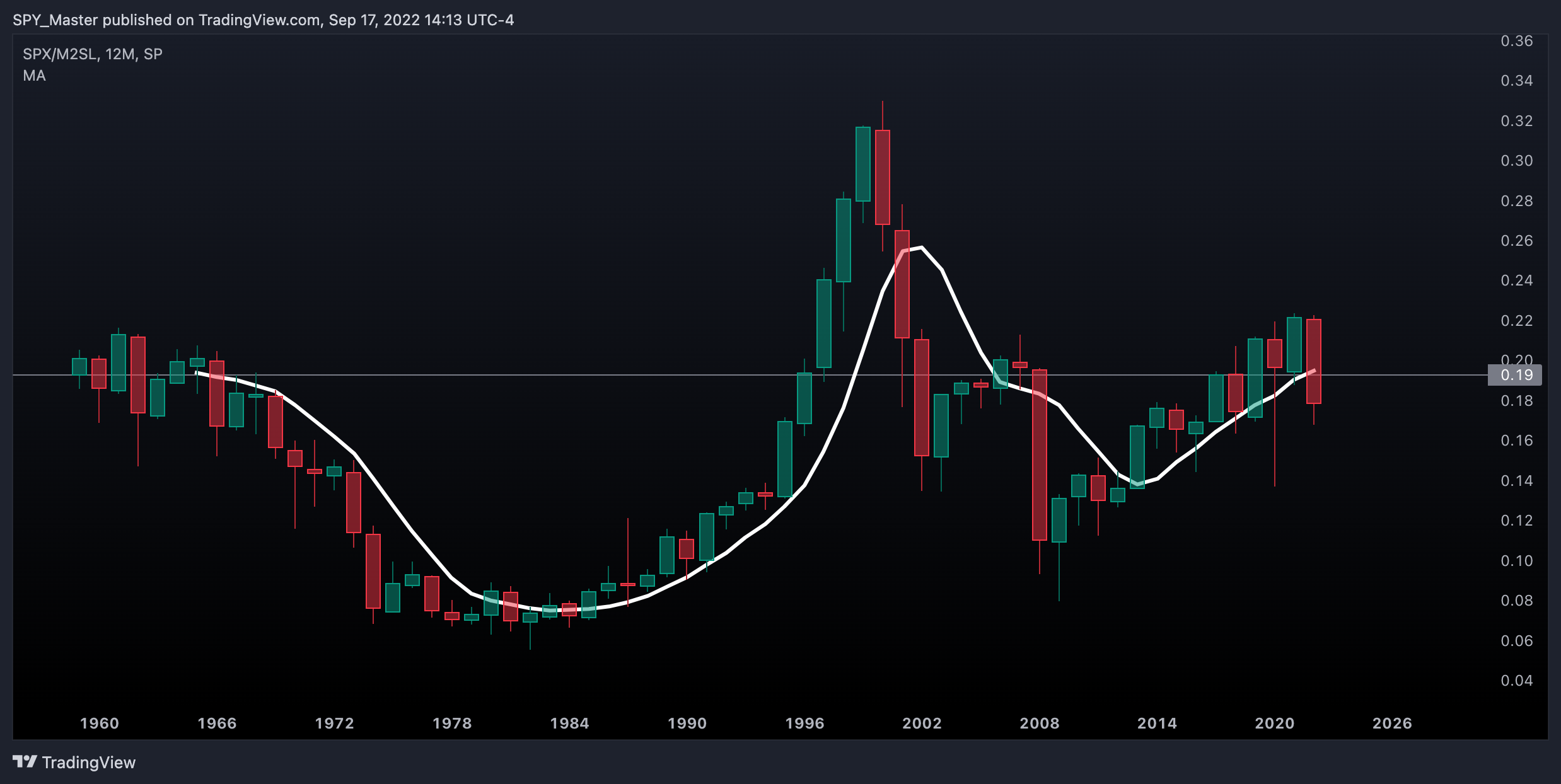Click the last red candle at 2022

(x=1314, y=361)
